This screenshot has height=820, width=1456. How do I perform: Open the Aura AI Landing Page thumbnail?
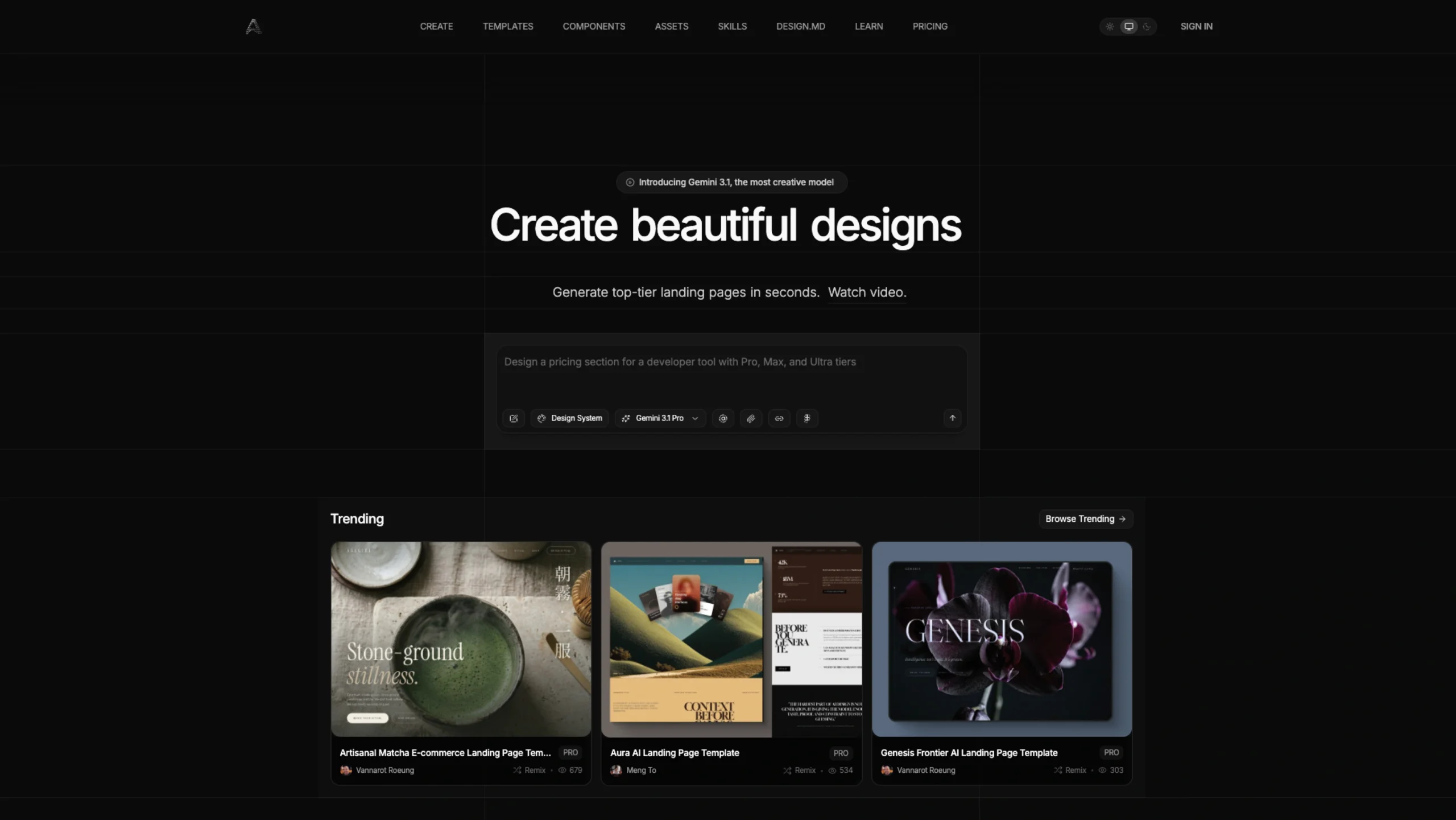pos(731,639)
